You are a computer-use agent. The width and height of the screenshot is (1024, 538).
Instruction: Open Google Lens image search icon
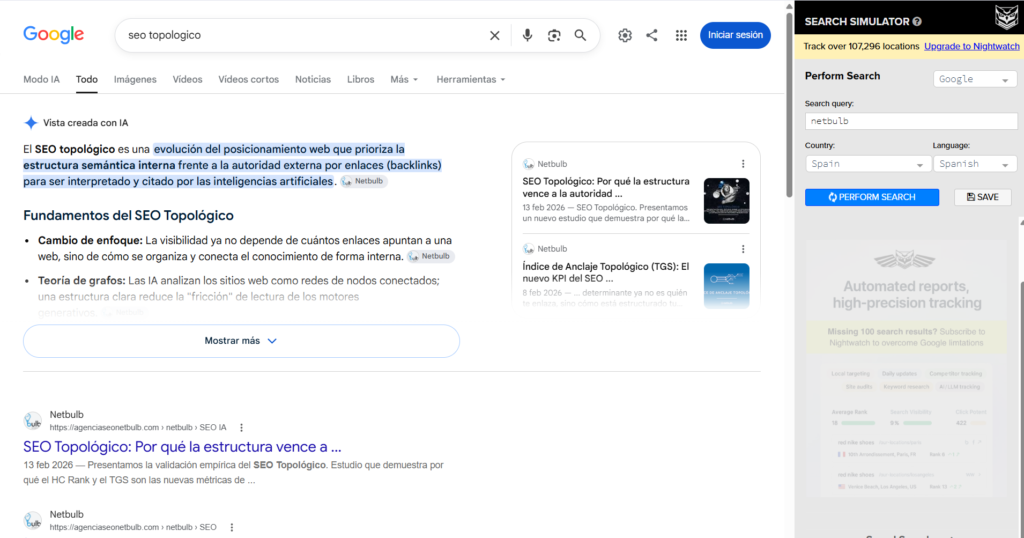pos(554,35)
